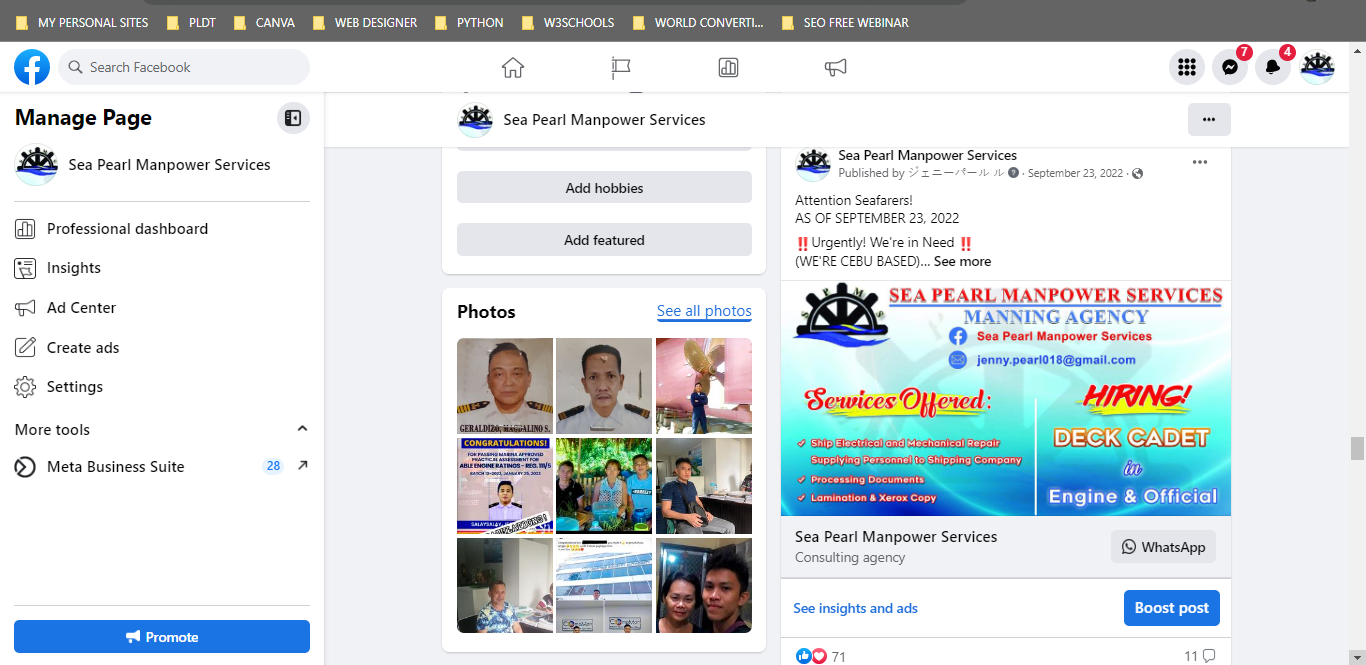Click the Meta Business Suite logo icon

pos(25,467)
